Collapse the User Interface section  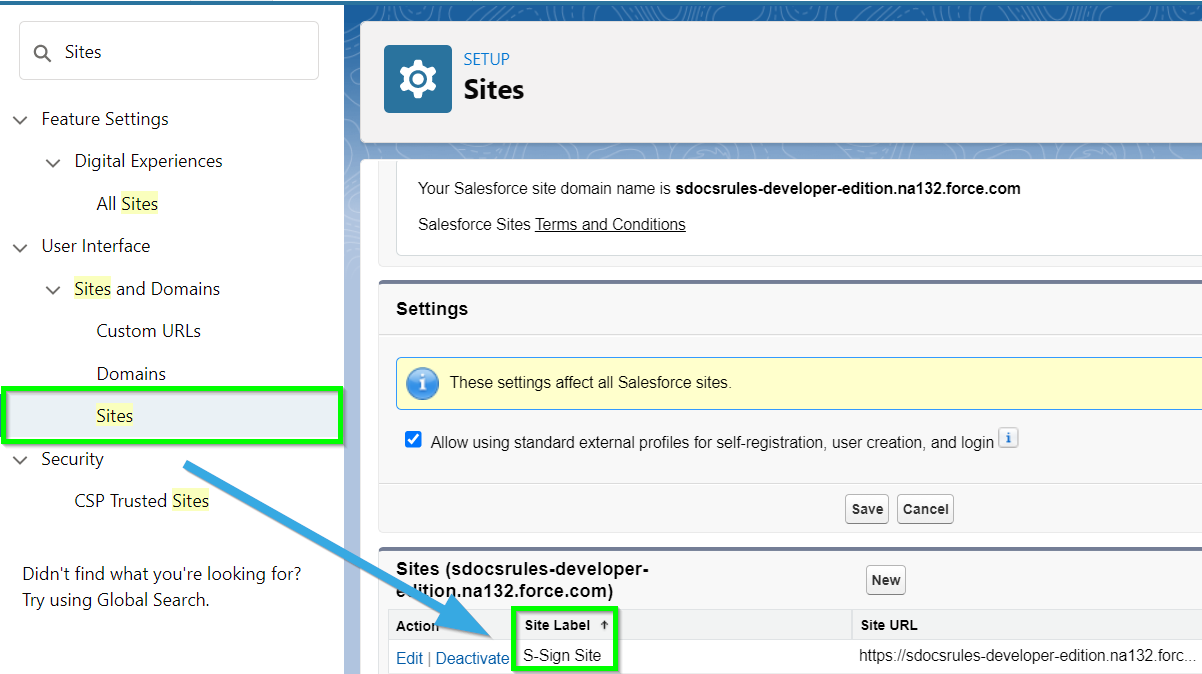tap(19, 247)
